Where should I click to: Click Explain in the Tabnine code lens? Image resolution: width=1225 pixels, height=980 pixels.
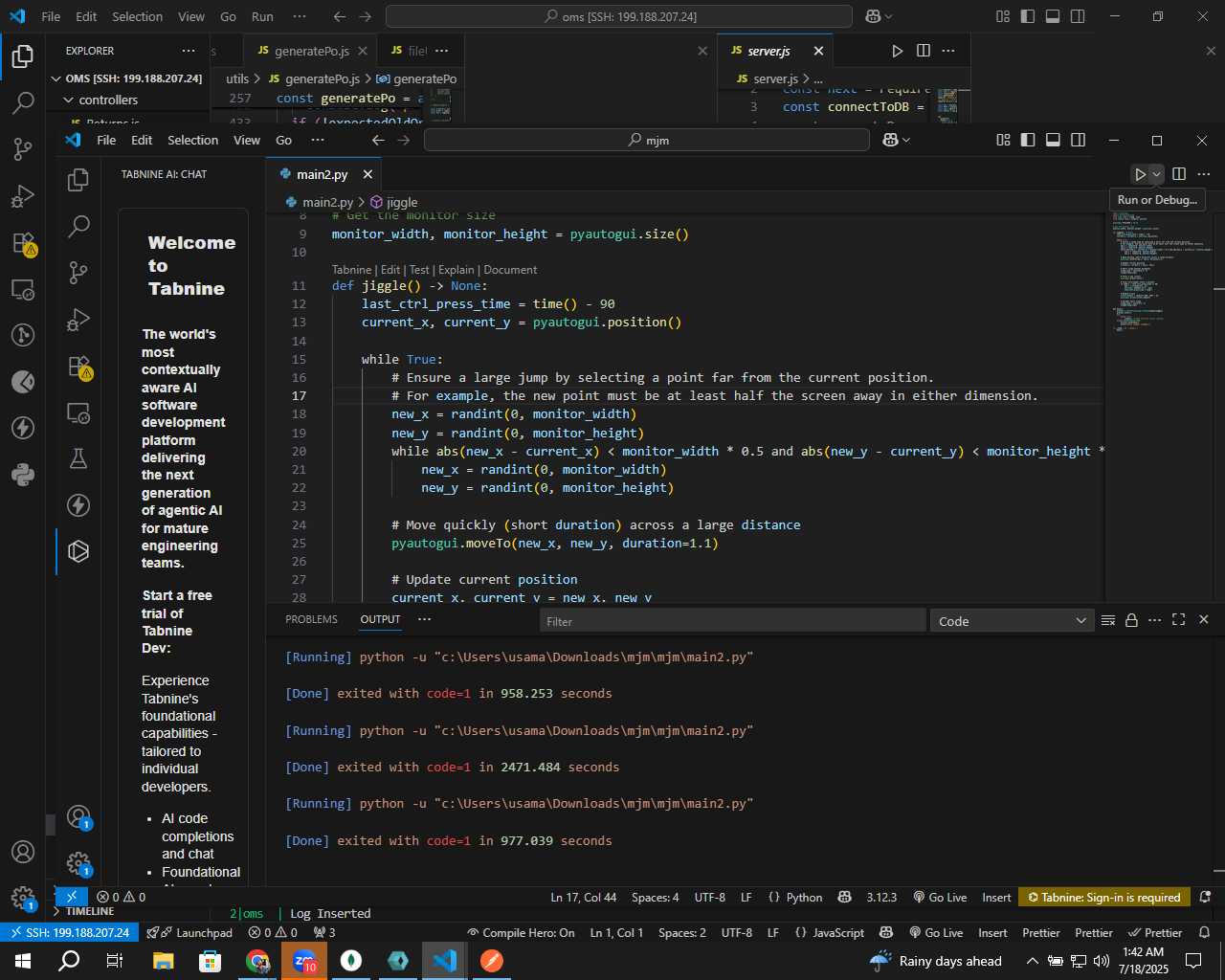456,270
